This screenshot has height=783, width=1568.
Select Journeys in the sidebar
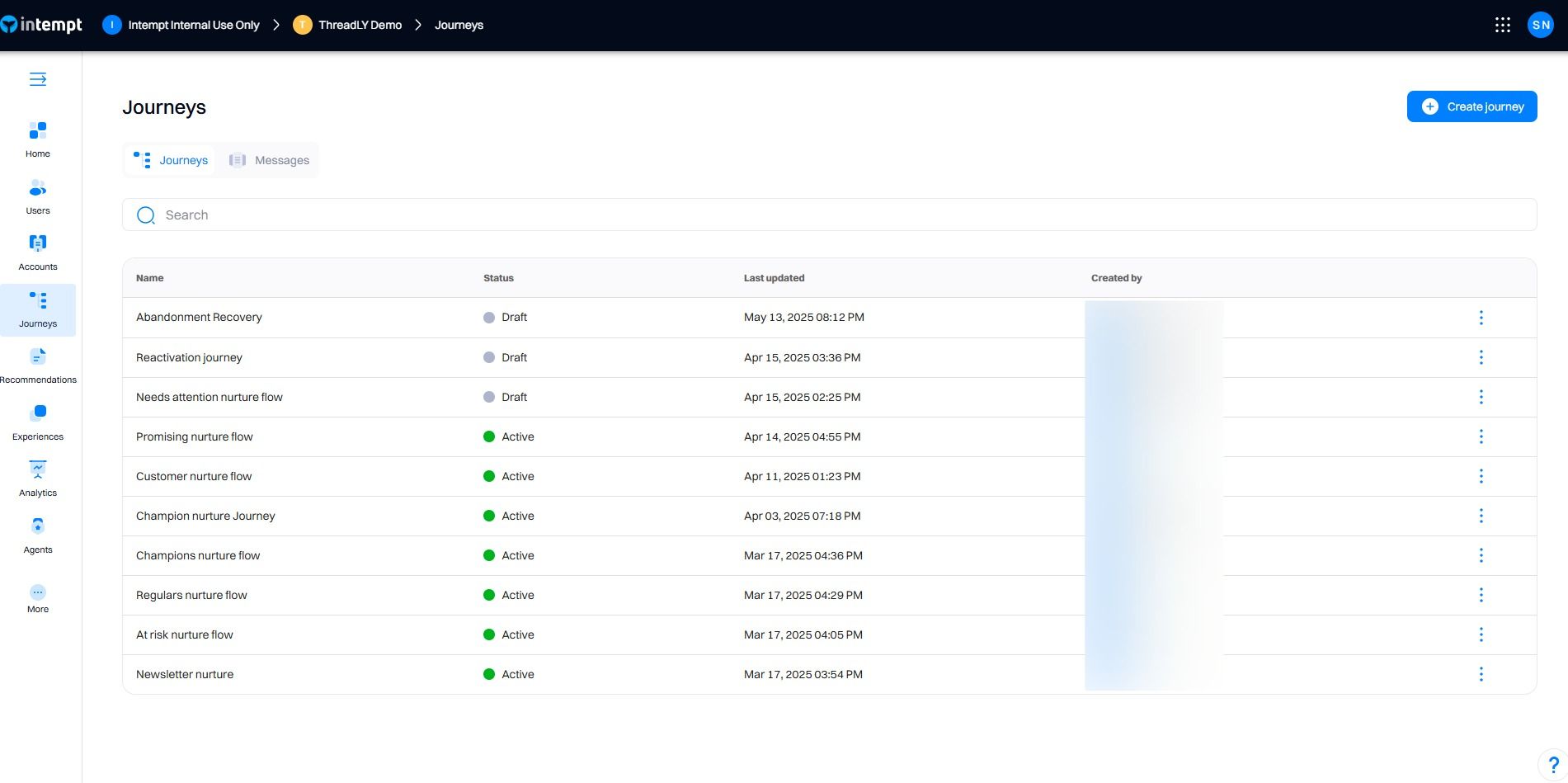coord(38,309)
